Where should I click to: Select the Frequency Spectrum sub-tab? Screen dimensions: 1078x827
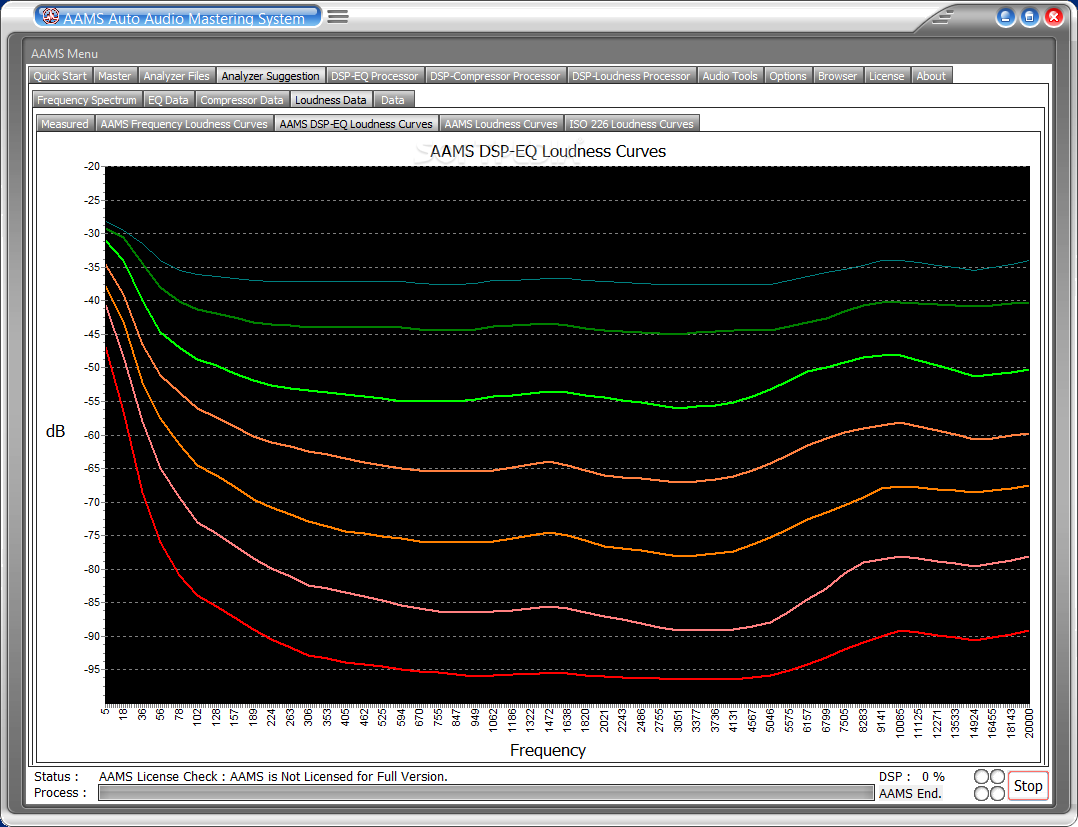click(87, 100)
